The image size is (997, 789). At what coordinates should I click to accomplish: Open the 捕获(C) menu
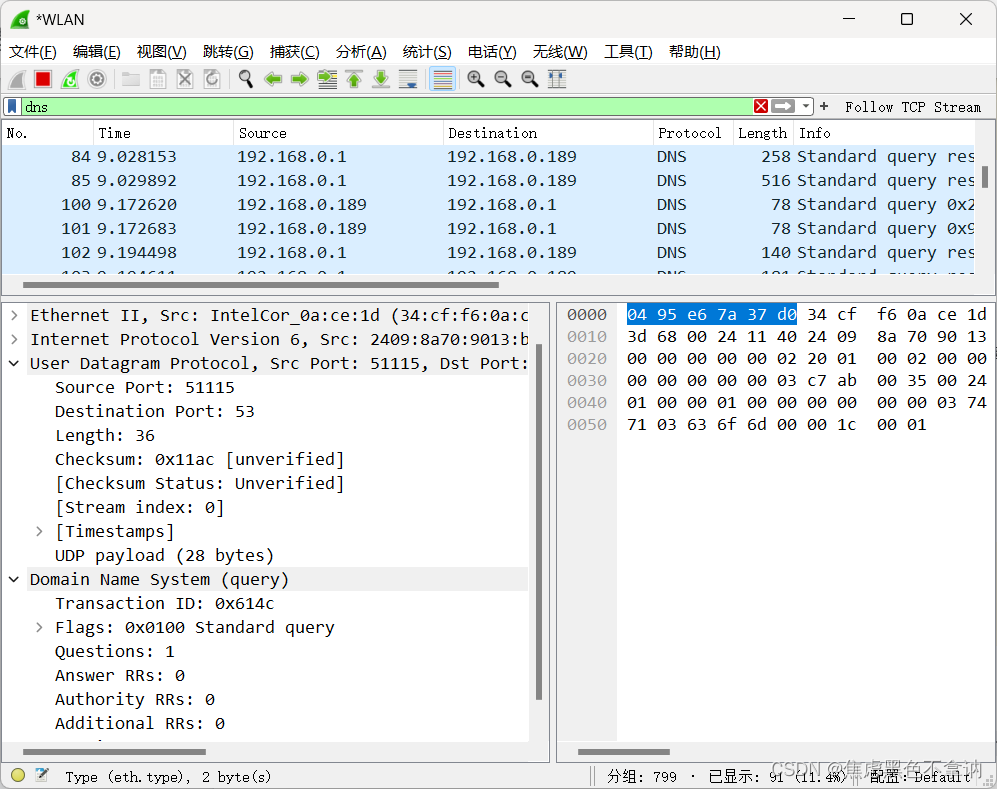pos(294,52)
